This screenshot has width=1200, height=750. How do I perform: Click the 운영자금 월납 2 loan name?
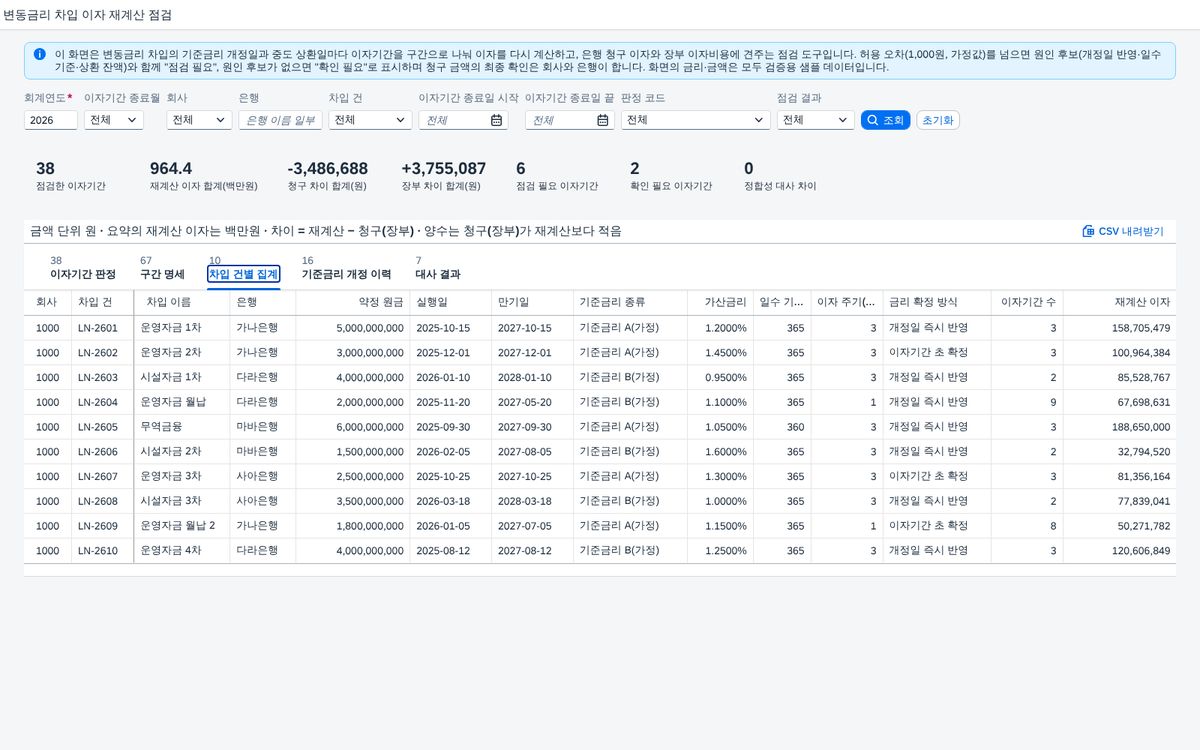click(181, 526)
